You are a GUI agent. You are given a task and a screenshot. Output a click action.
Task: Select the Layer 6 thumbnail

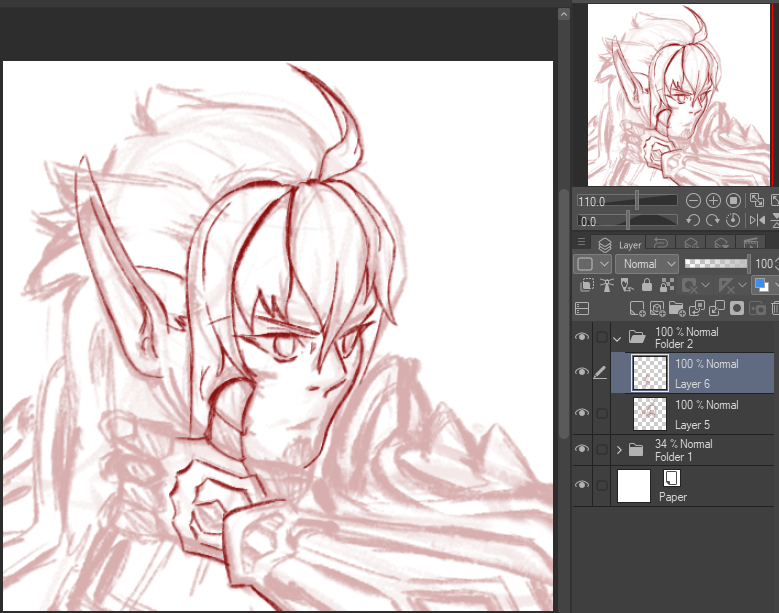[649, 373]
